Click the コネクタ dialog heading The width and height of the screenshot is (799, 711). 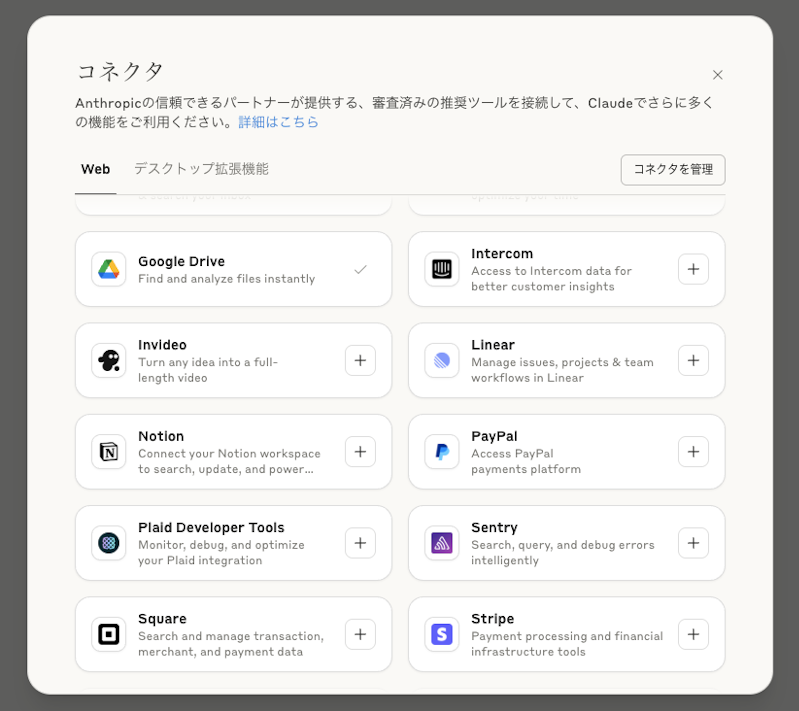(x=120, y=71)
